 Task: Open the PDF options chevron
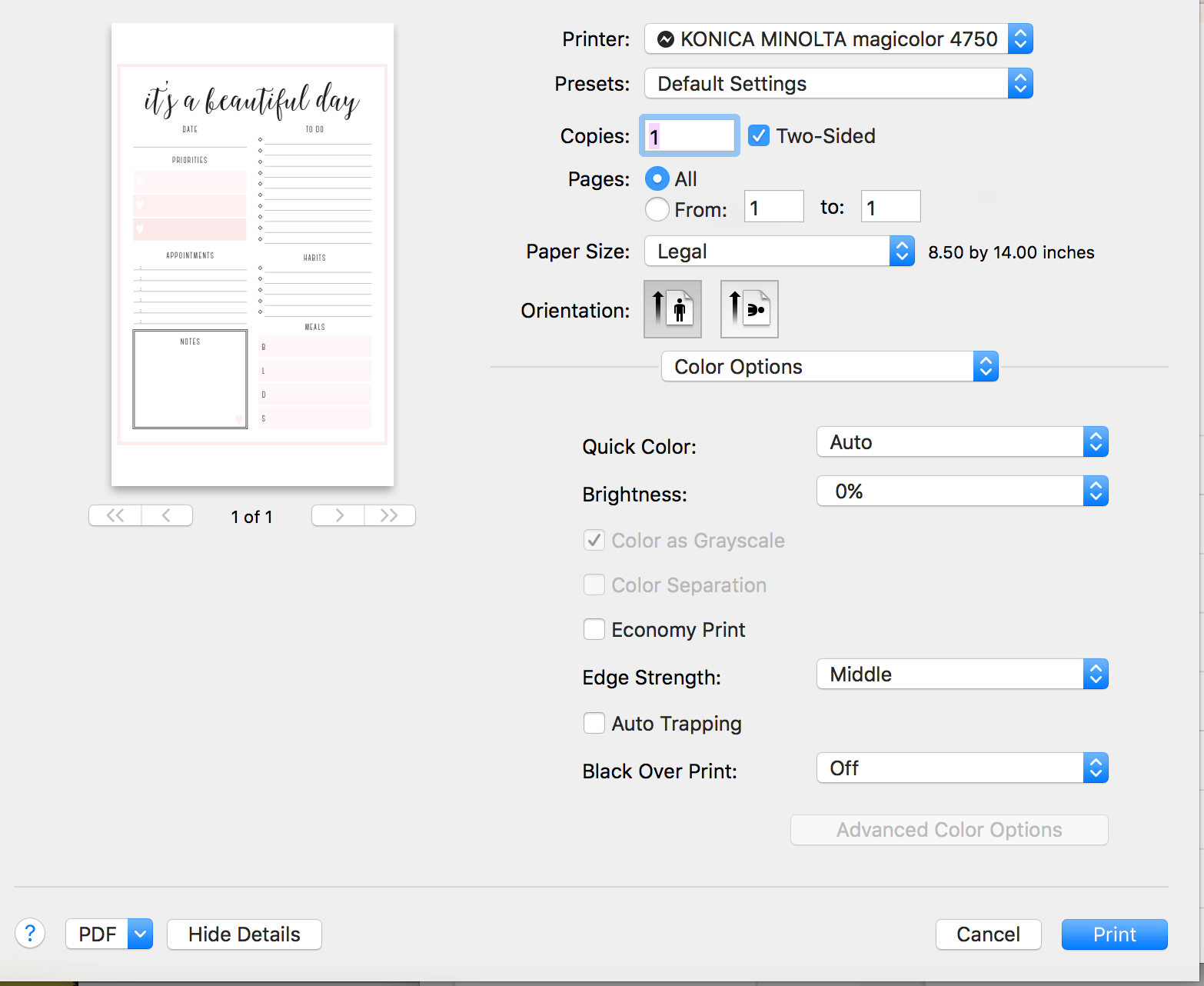tap(138, 933)
